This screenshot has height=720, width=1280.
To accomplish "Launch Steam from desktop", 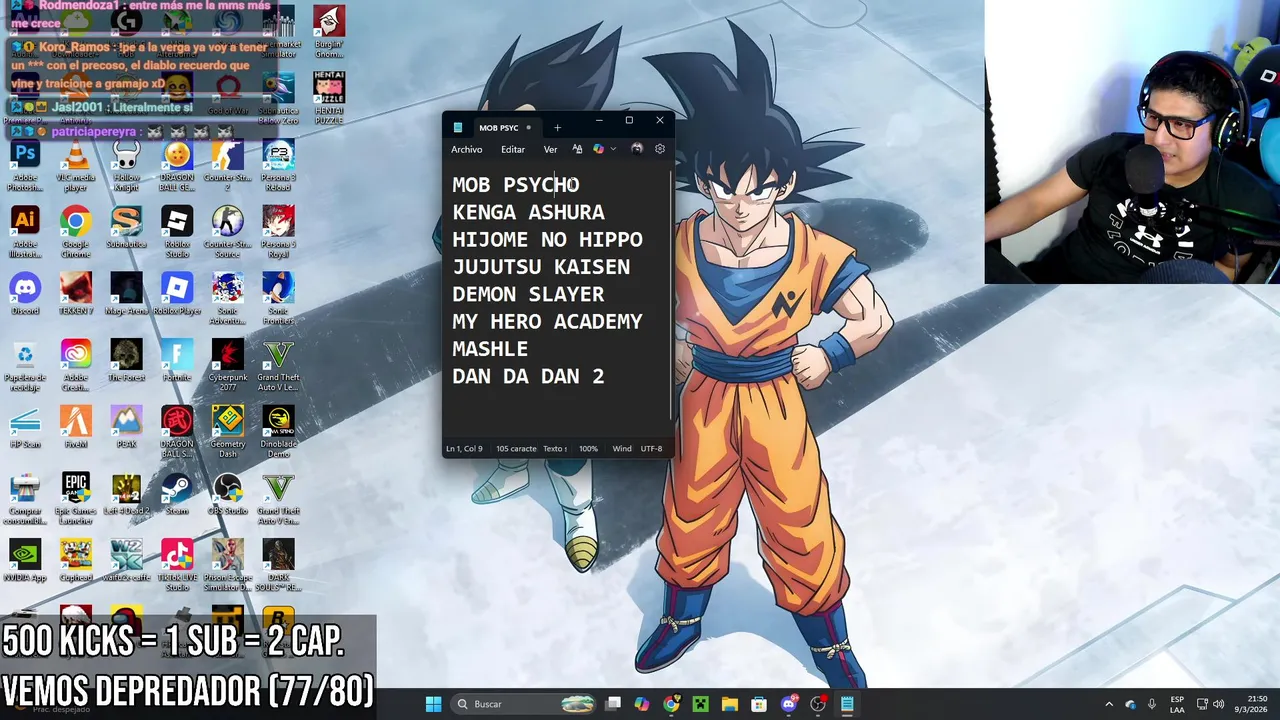I will click(x=177, y=495).
